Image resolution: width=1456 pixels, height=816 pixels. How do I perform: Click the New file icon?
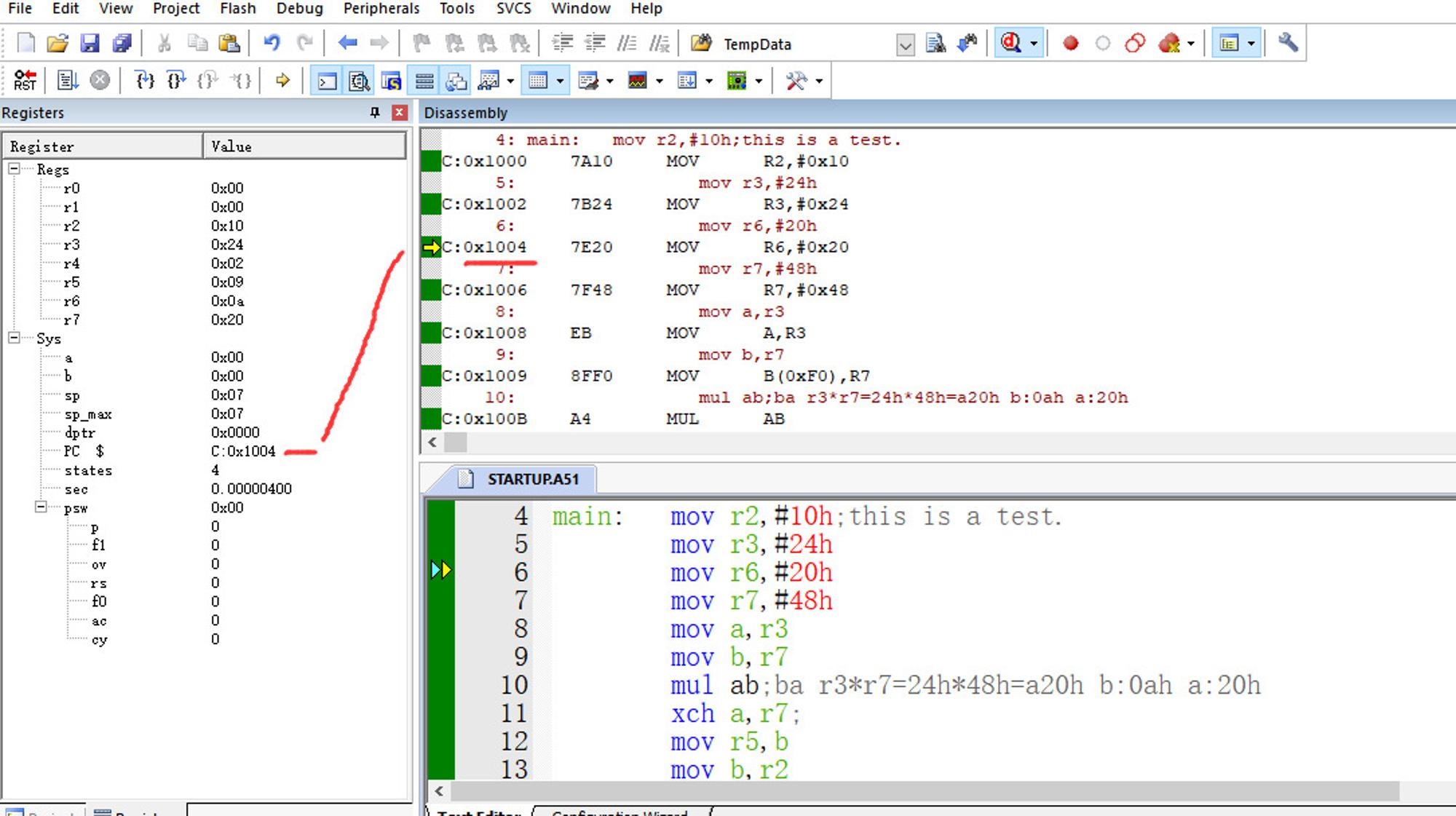(25, 44)
